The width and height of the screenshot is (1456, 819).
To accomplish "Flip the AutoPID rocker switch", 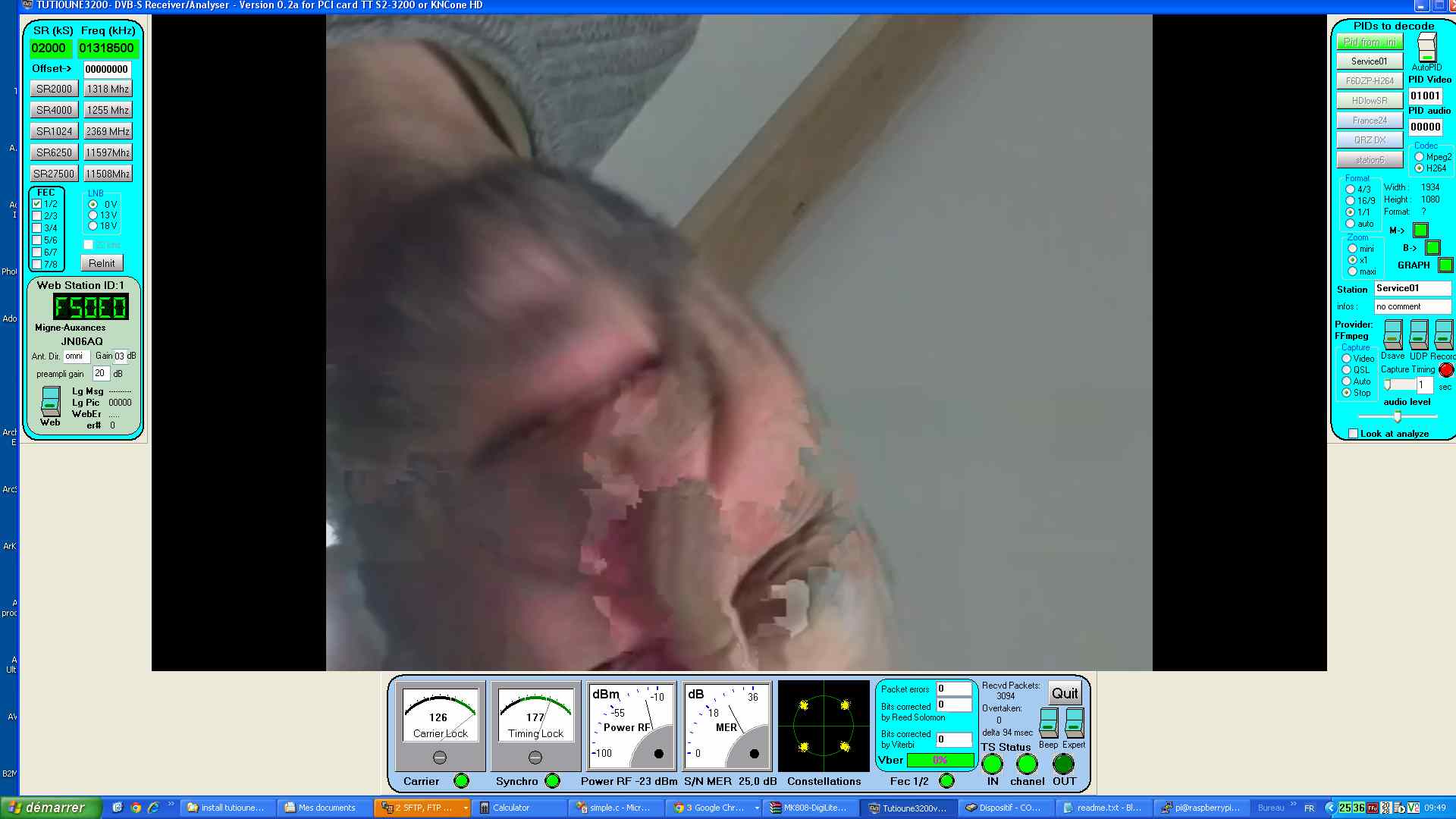I will [1426, 48].
